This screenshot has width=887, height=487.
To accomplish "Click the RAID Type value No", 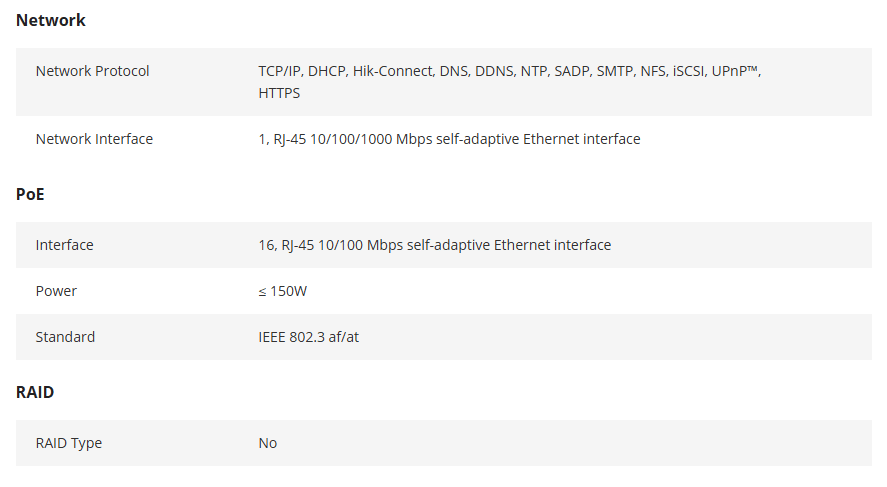I will coord(268,443).
